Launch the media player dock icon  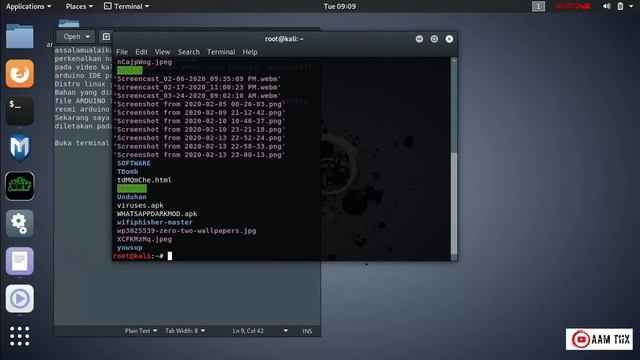(20, 299)
